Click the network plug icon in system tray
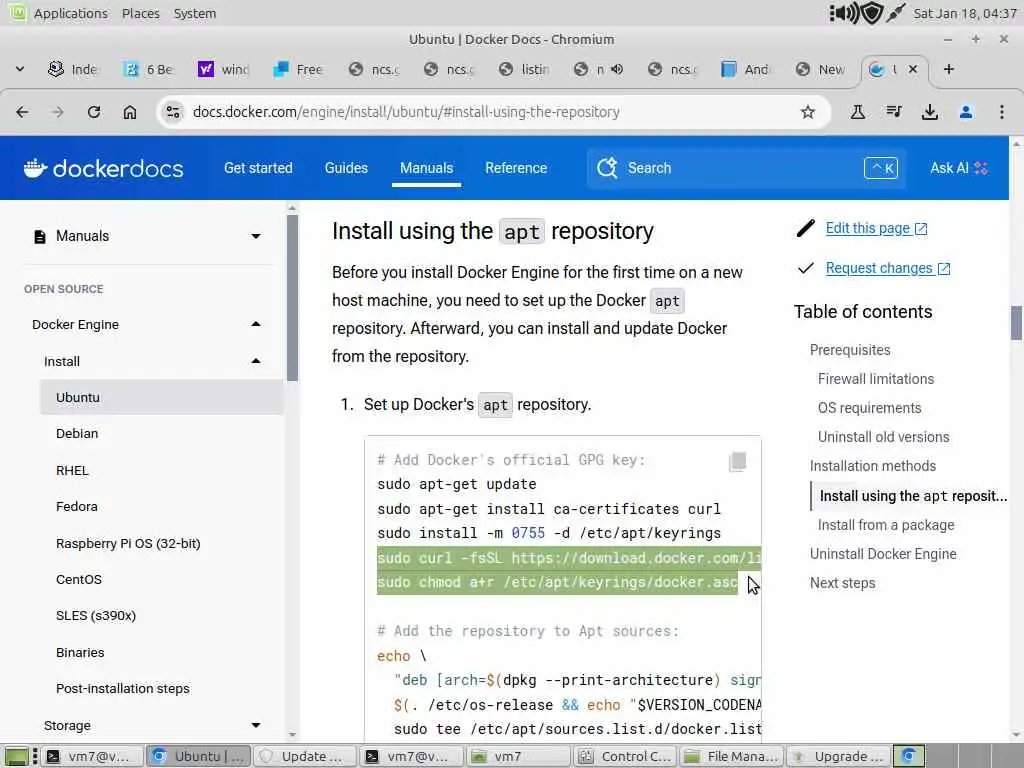The width and height of the screenshot is (1024, 768). click(x=896, y=13)
